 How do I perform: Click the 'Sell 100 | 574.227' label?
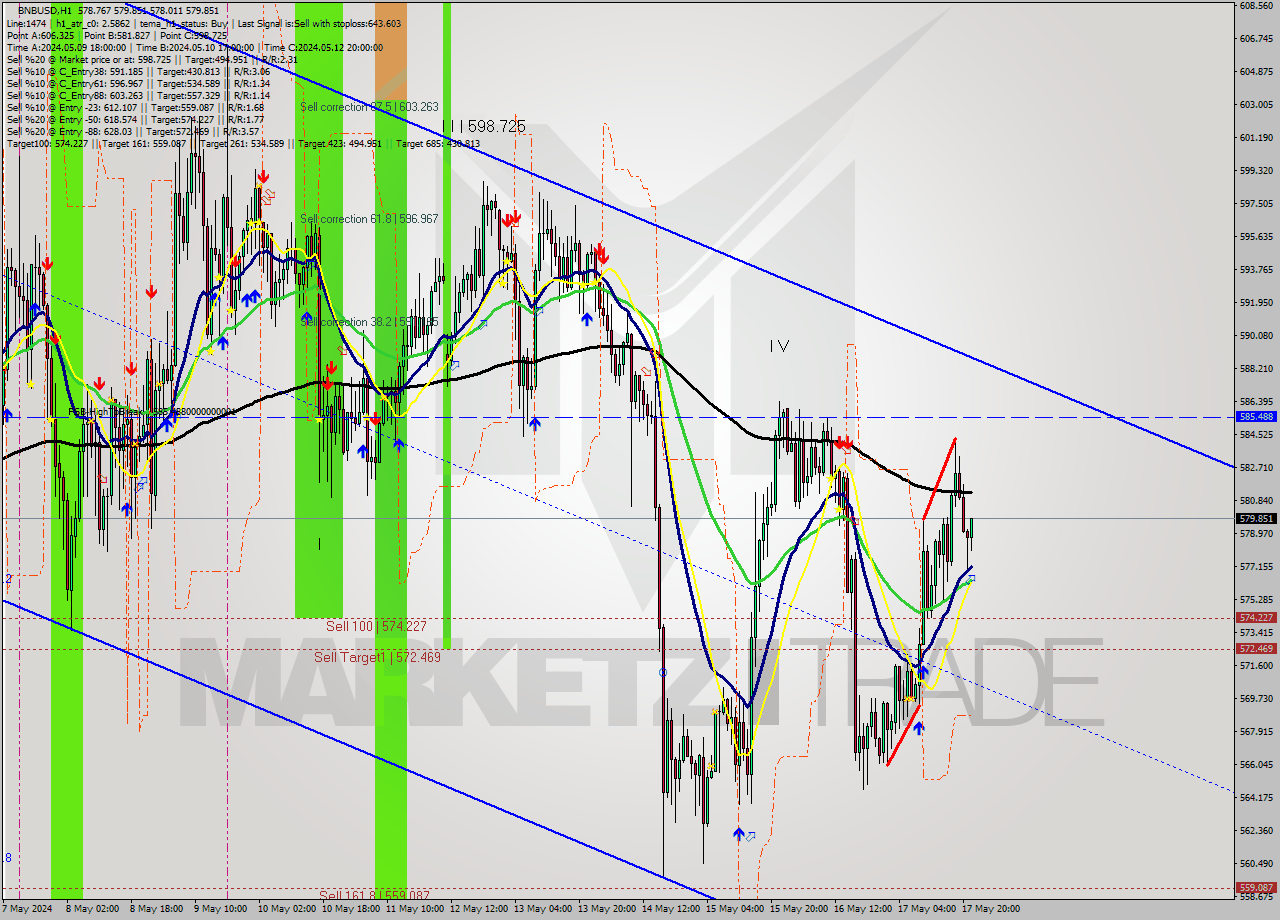(377, 626)
